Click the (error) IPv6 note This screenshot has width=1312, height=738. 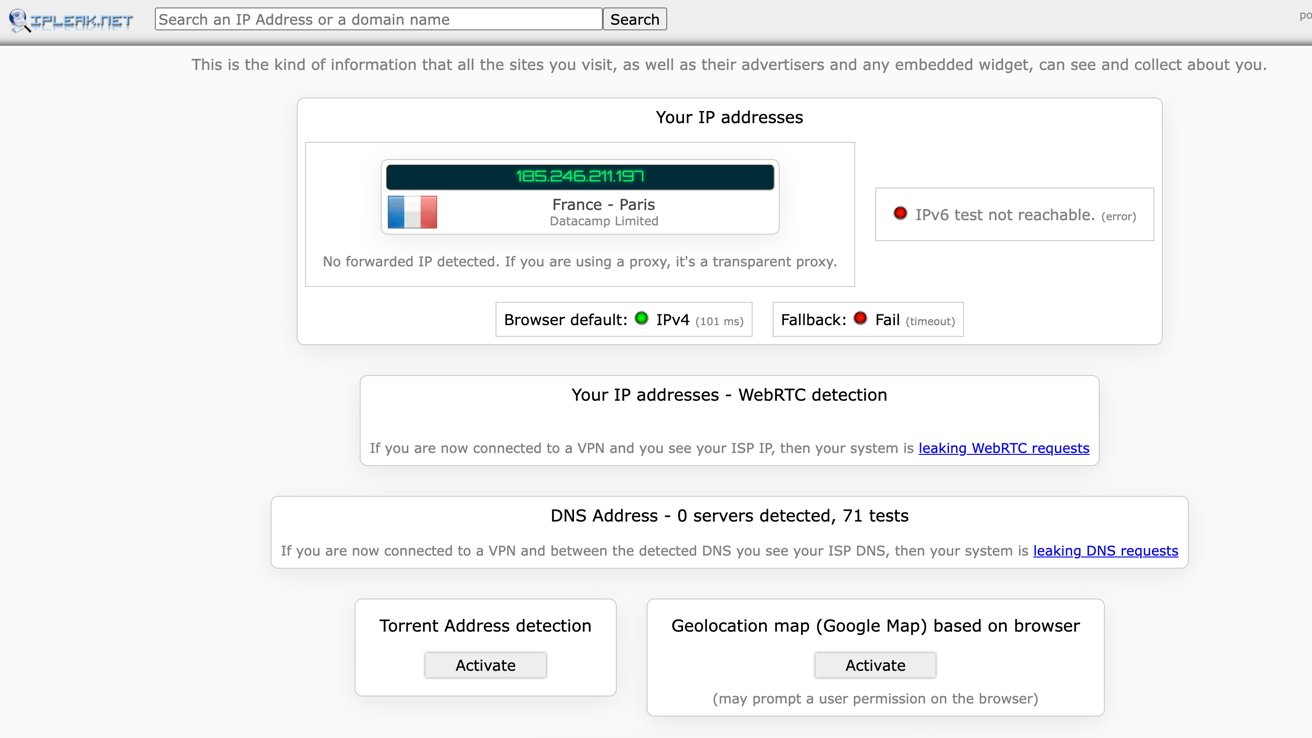pos(1118,217)
